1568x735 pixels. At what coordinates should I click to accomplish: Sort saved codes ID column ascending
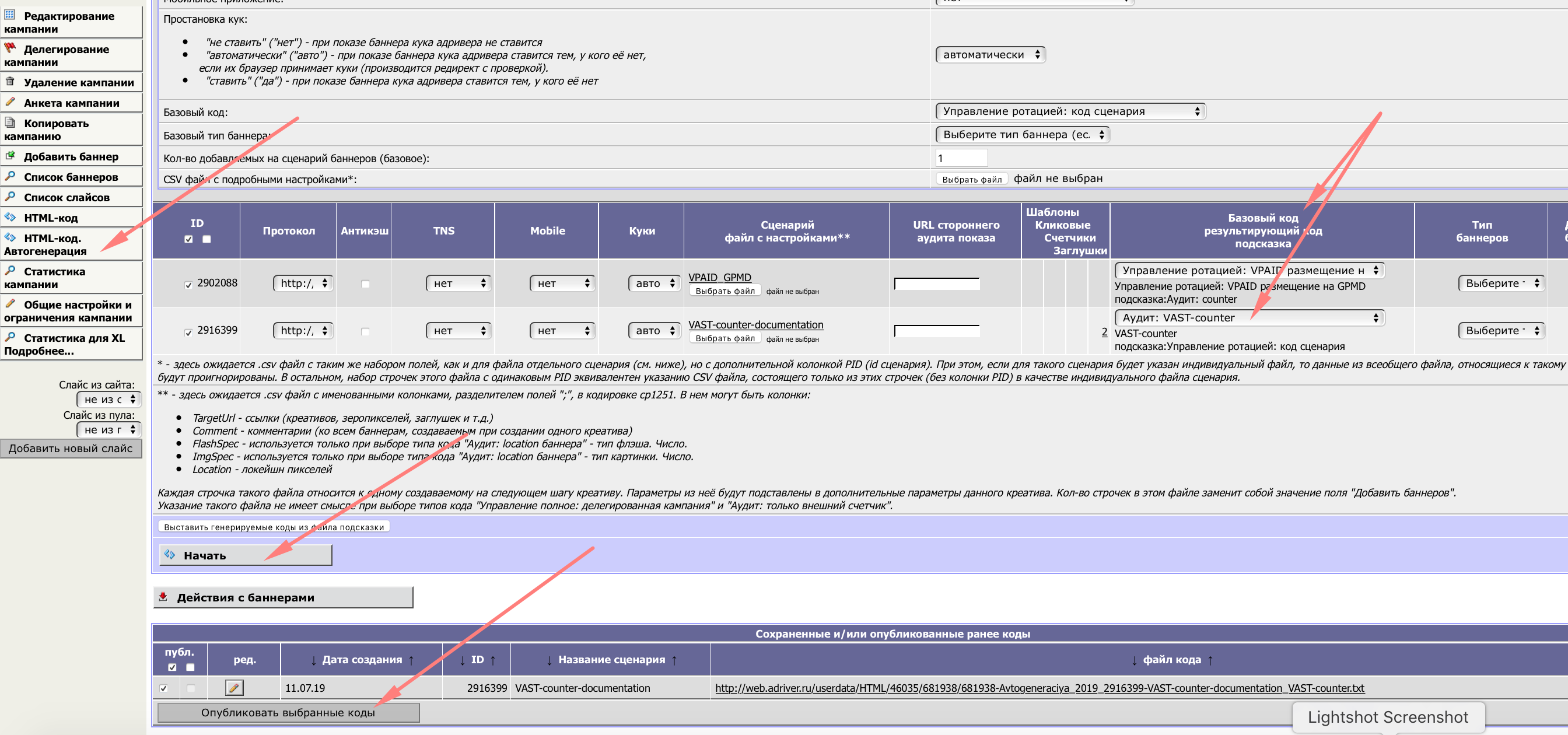click(x=492, y=660)
